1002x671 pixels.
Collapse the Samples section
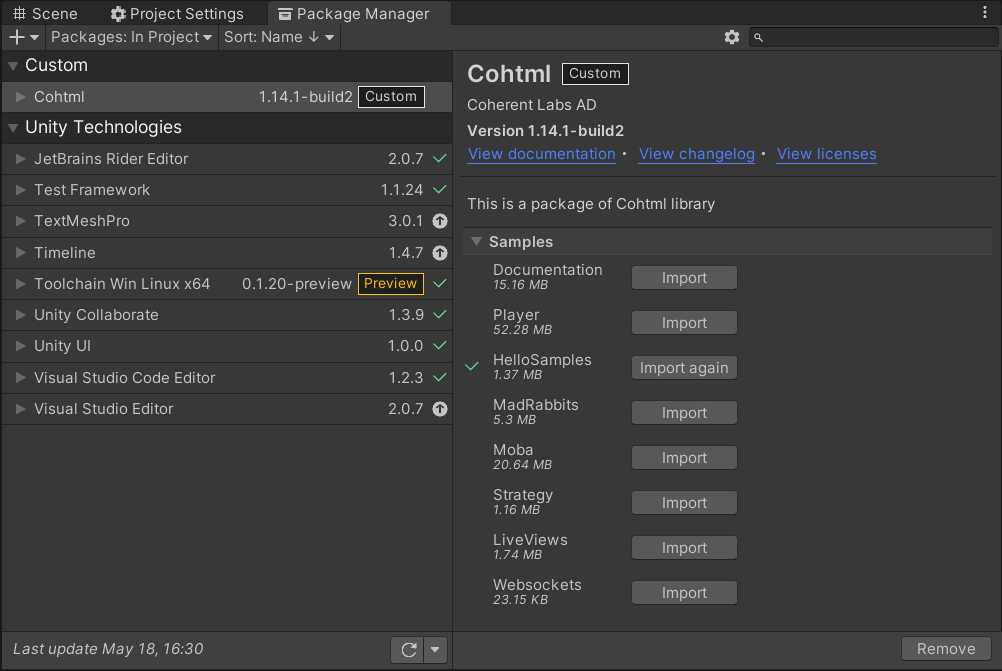click(476, 242)
